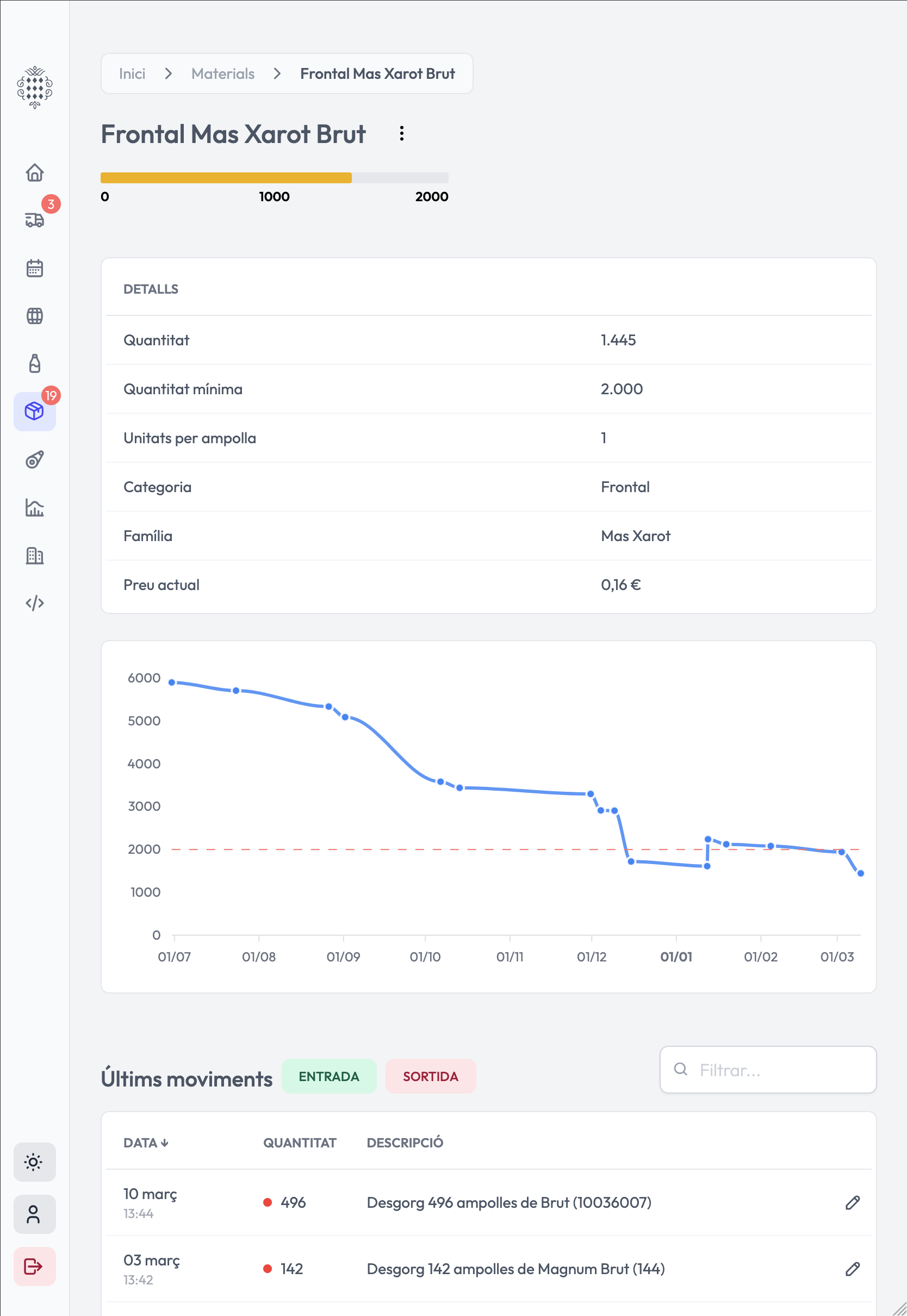Open the developer code icon
This screenshot has width=907, height=1316.
[35, 603]
